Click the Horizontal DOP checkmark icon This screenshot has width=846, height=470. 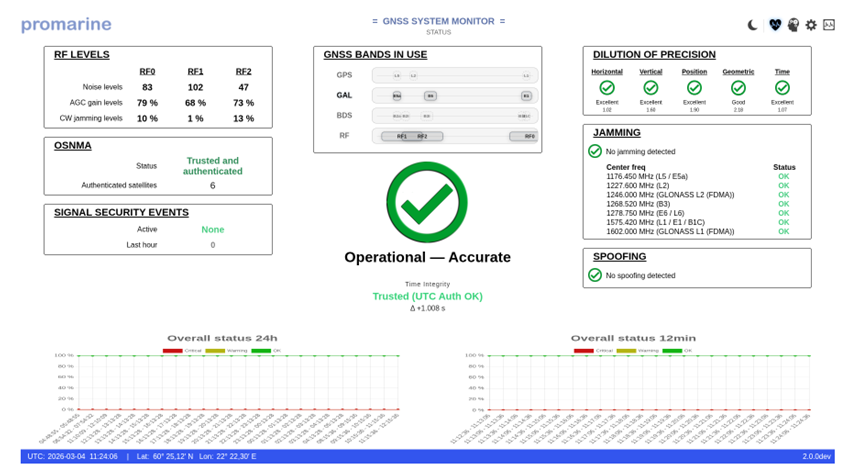[x=607, y=87]
